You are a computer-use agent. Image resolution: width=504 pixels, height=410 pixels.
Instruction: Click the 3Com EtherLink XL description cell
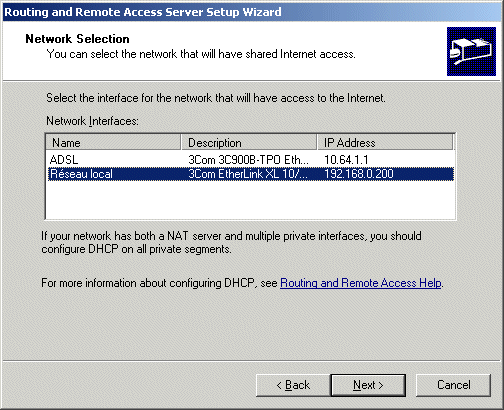[x=248, y=174]
